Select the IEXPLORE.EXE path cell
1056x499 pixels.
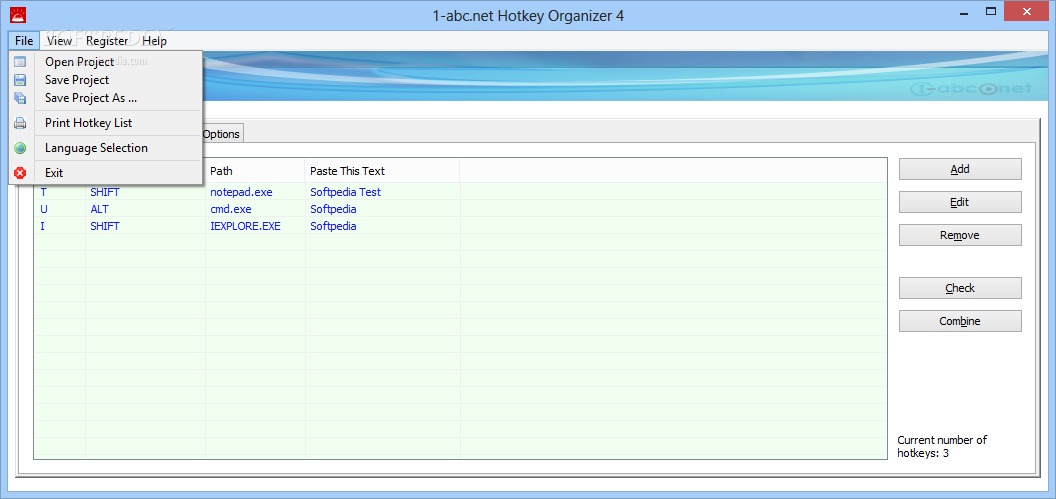245,226
